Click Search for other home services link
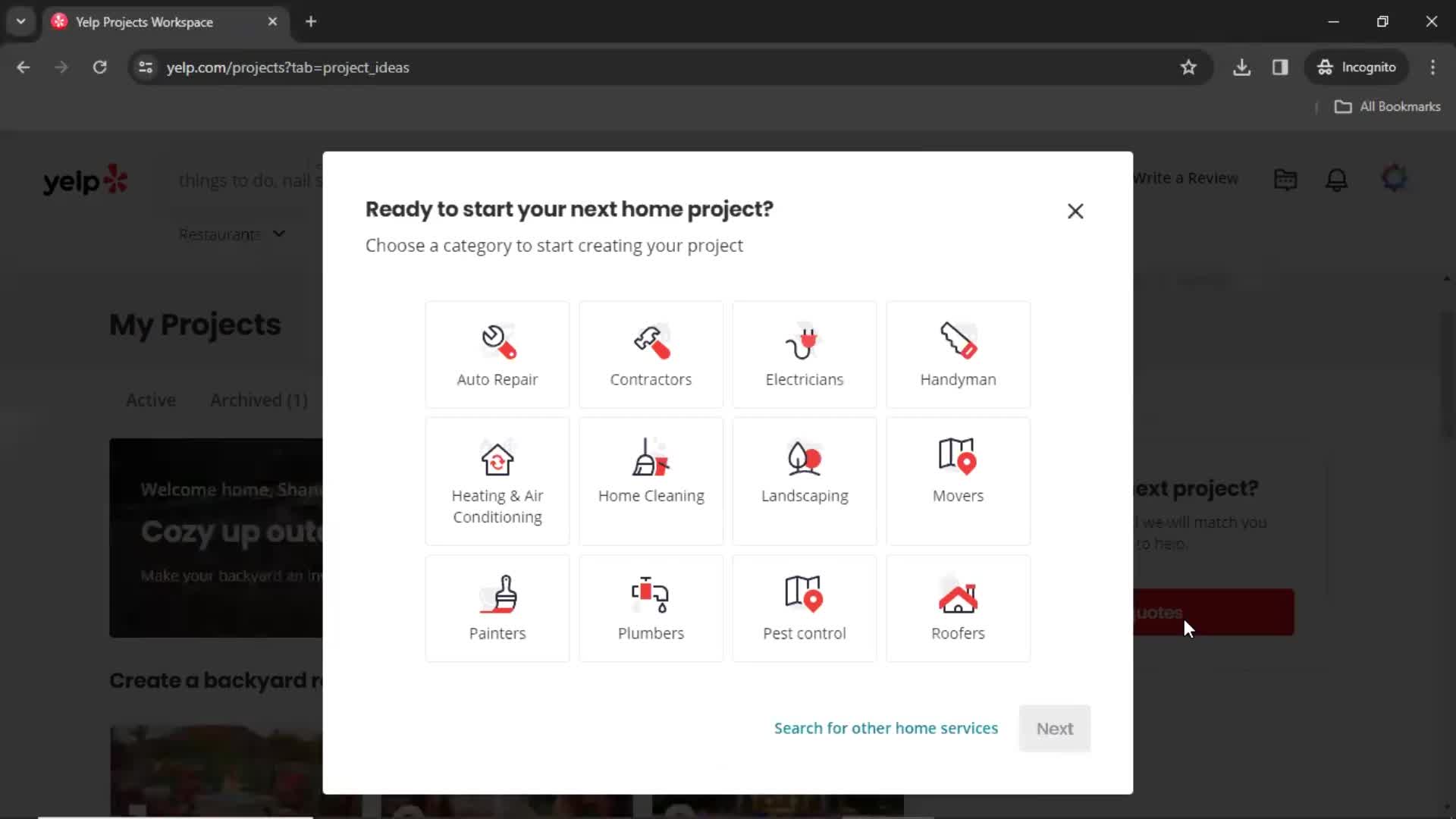1456x819 pixels. pos(886,728)
